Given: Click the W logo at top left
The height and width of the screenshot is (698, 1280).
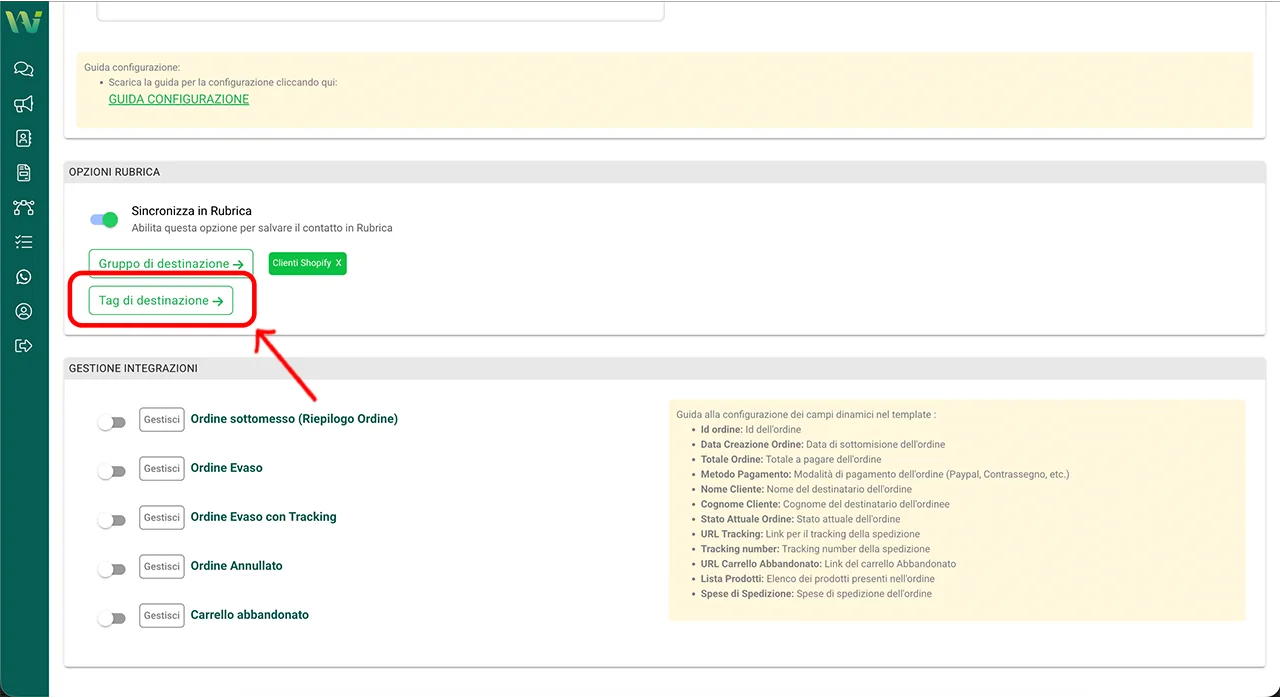Looking at the screenshot, I should point(24,21).
